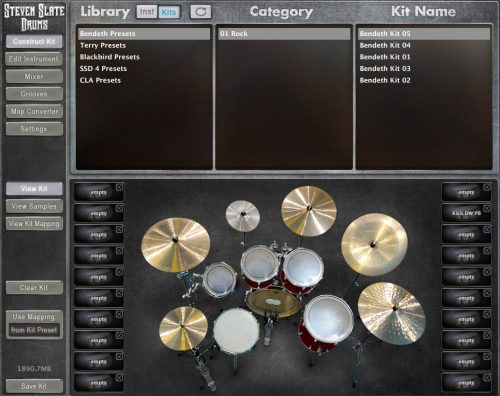Click the Save Kit button
Viewport: 500px width, 396px height.
34,386
